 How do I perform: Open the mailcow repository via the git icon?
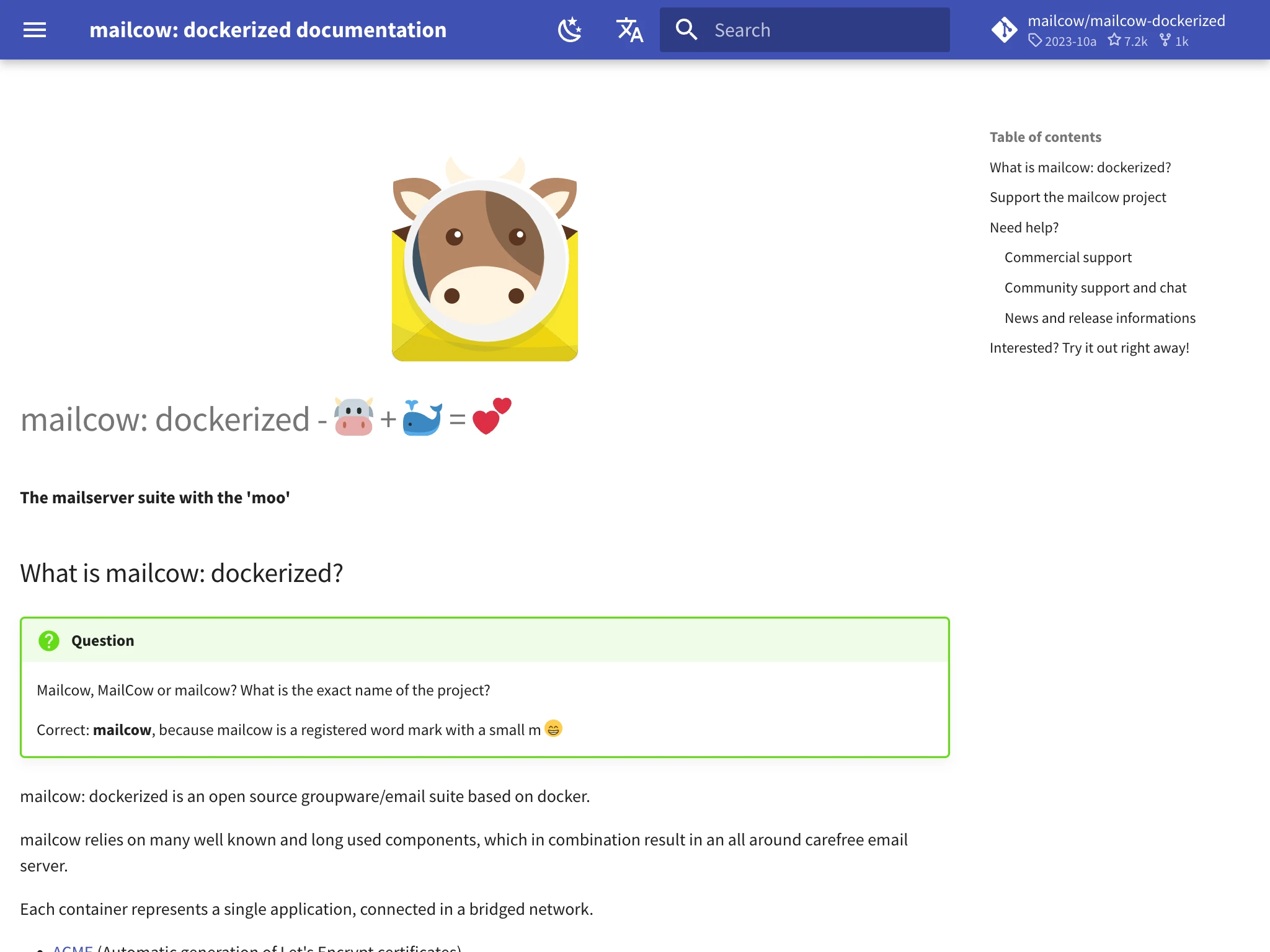tap(1005, 29)
